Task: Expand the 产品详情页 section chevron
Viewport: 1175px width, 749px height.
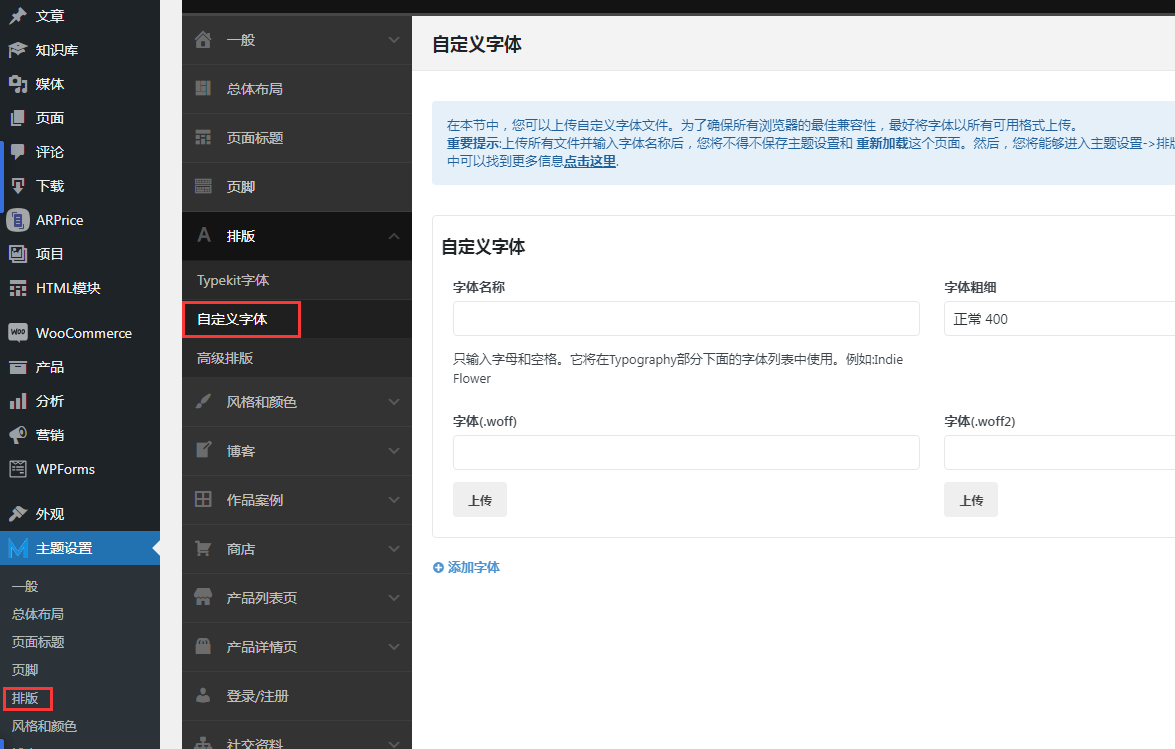Action: point(394,646)
